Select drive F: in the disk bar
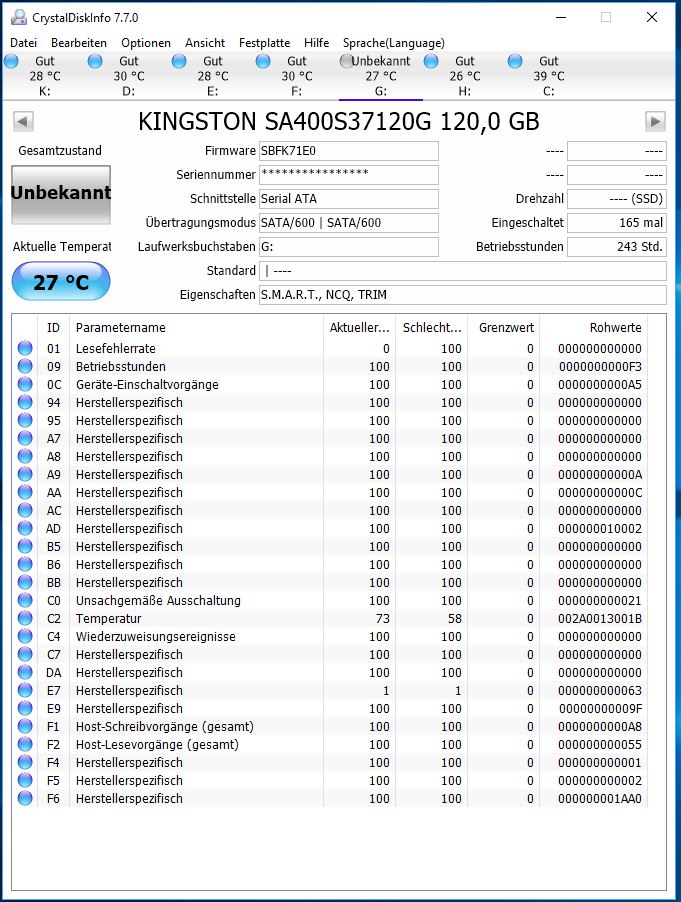This screenshot has height=902, width=681. 296,76
